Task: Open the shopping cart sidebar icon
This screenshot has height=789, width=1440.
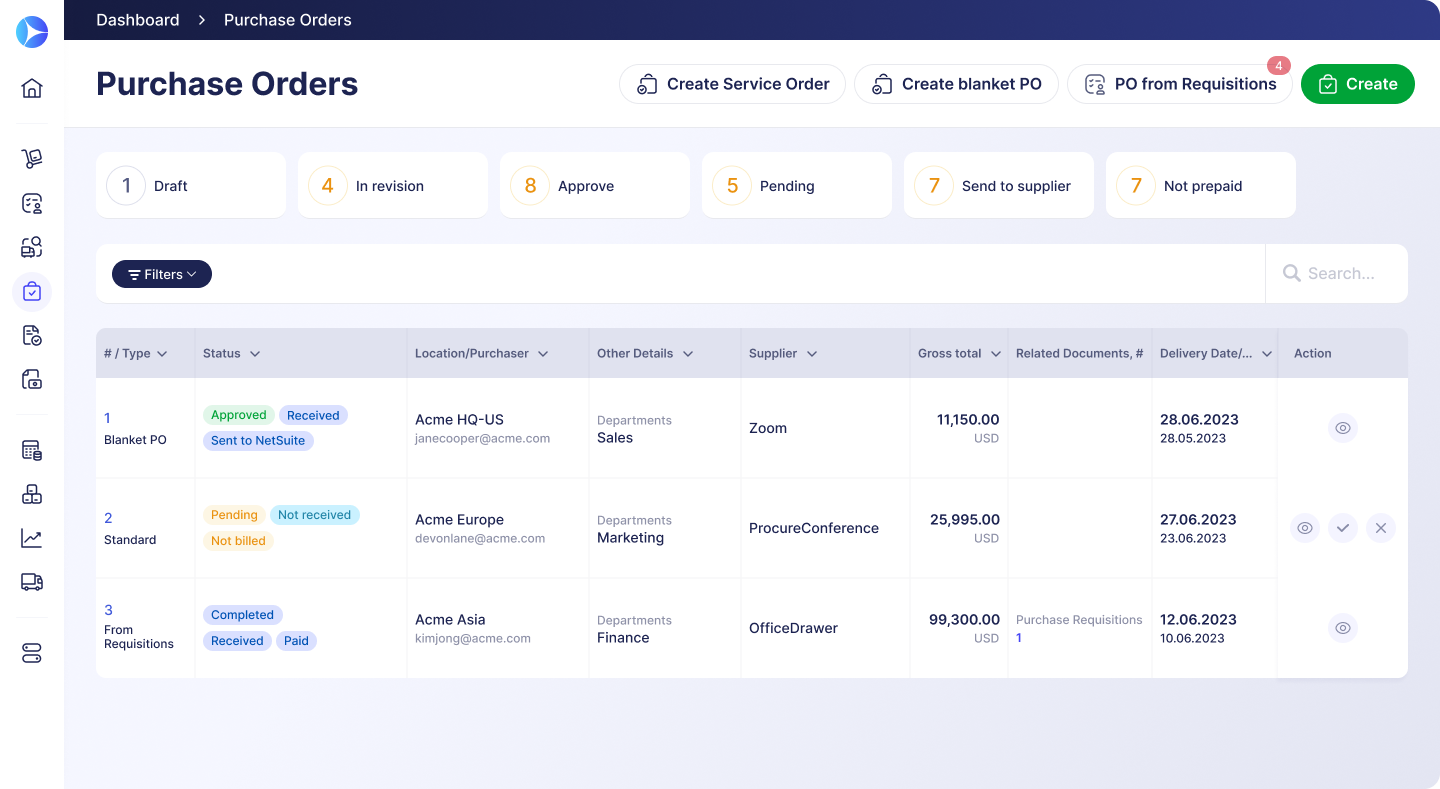Action: click(x=32, y=159)
